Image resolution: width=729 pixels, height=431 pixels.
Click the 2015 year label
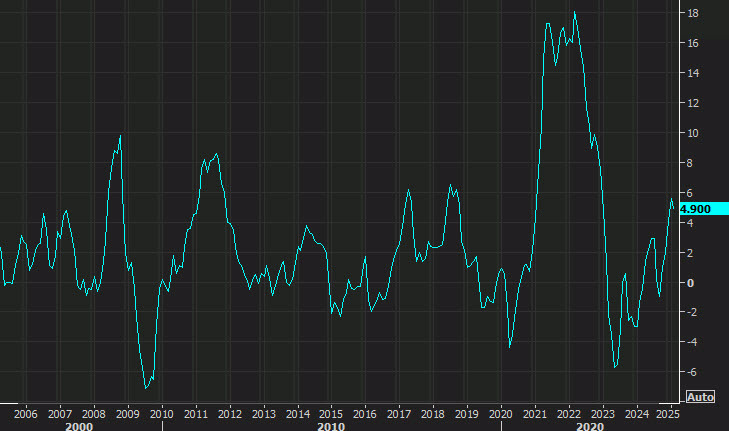pyautogui.click(x=331, y=414)
